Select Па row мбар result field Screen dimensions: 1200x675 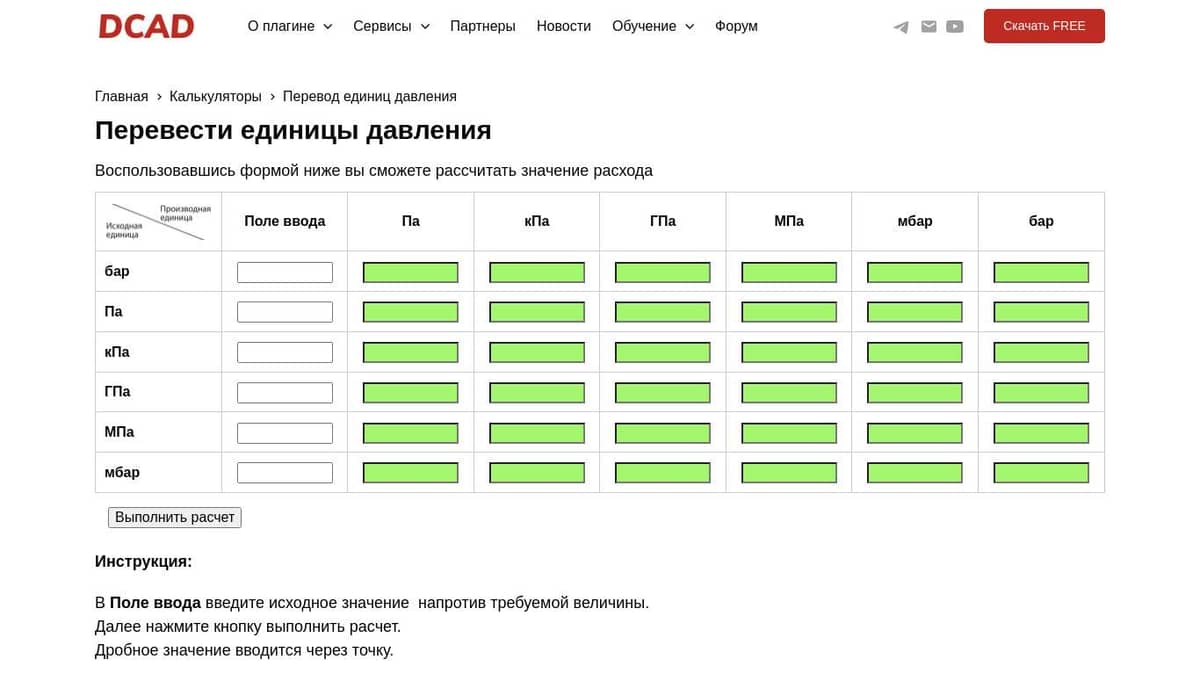click(915, 312)
